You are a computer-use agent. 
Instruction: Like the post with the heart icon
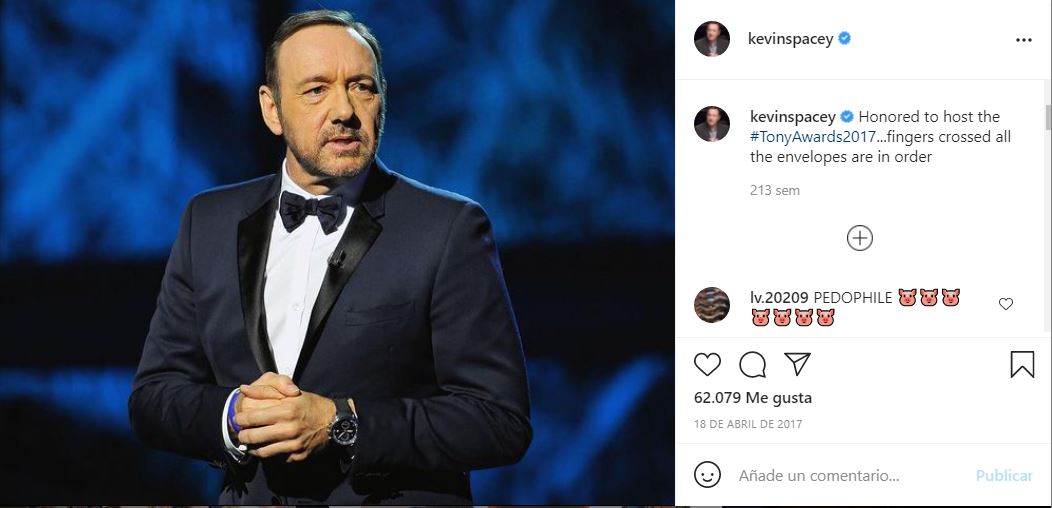(707, 364)
